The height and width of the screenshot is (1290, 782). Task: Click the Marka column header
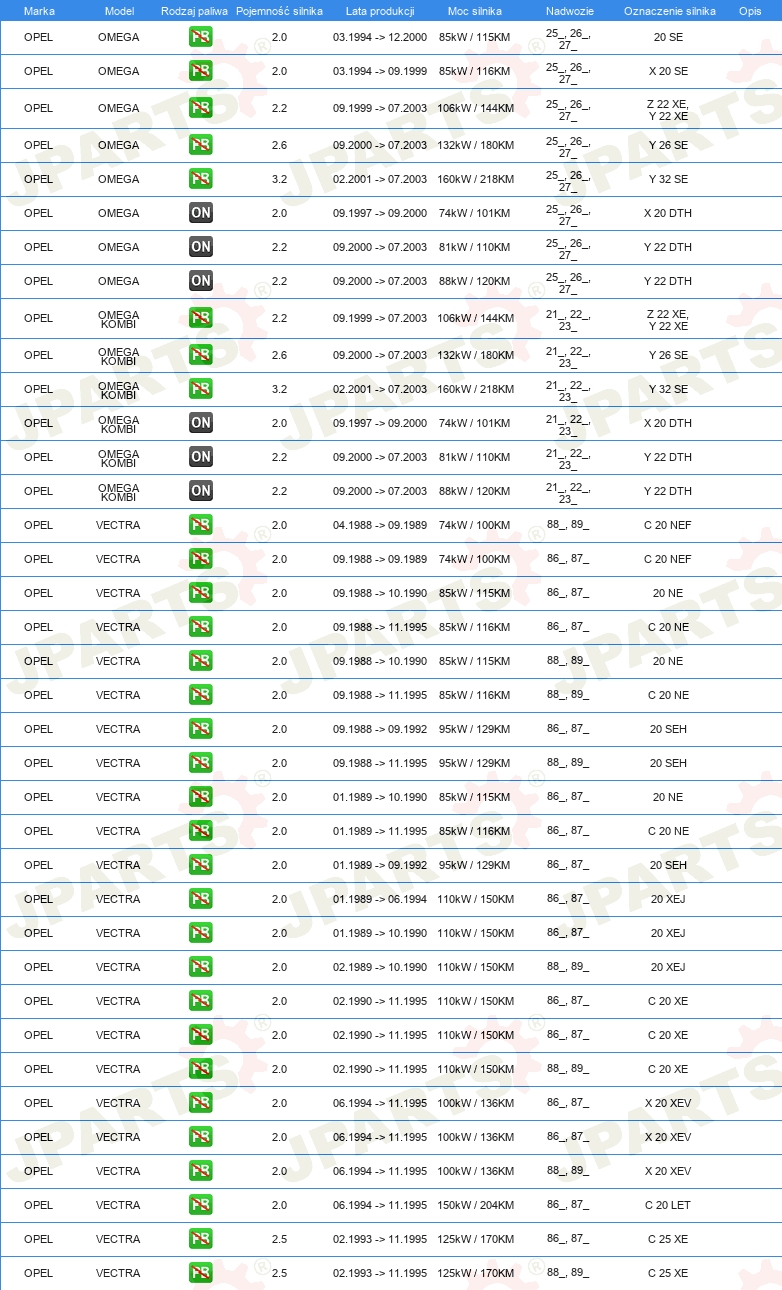[39, 10]
